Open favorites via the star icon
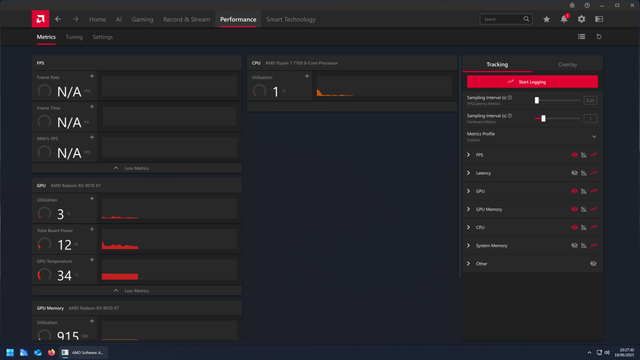 tap(546, 19)
